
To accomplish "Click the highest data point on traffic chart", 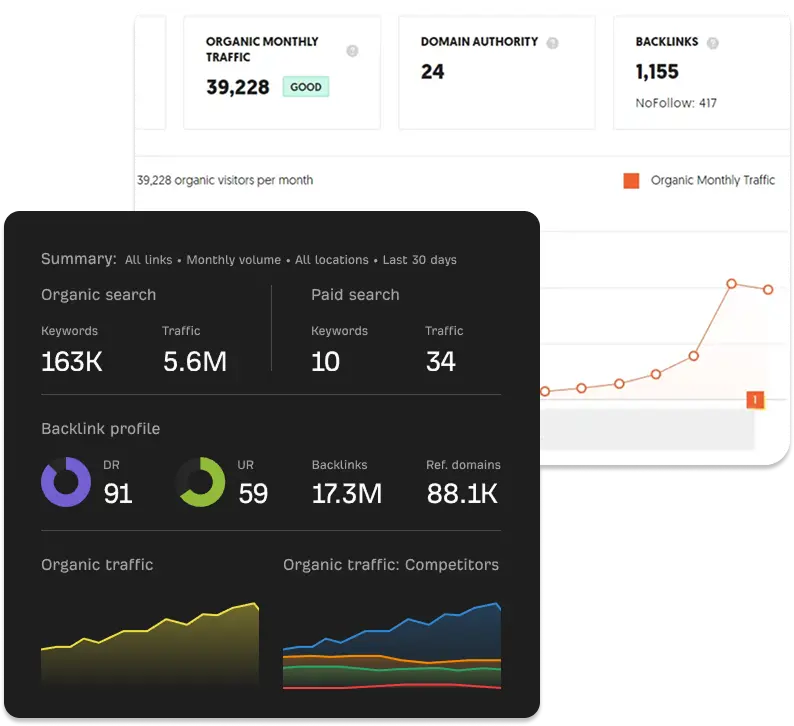I will (731, 284).
